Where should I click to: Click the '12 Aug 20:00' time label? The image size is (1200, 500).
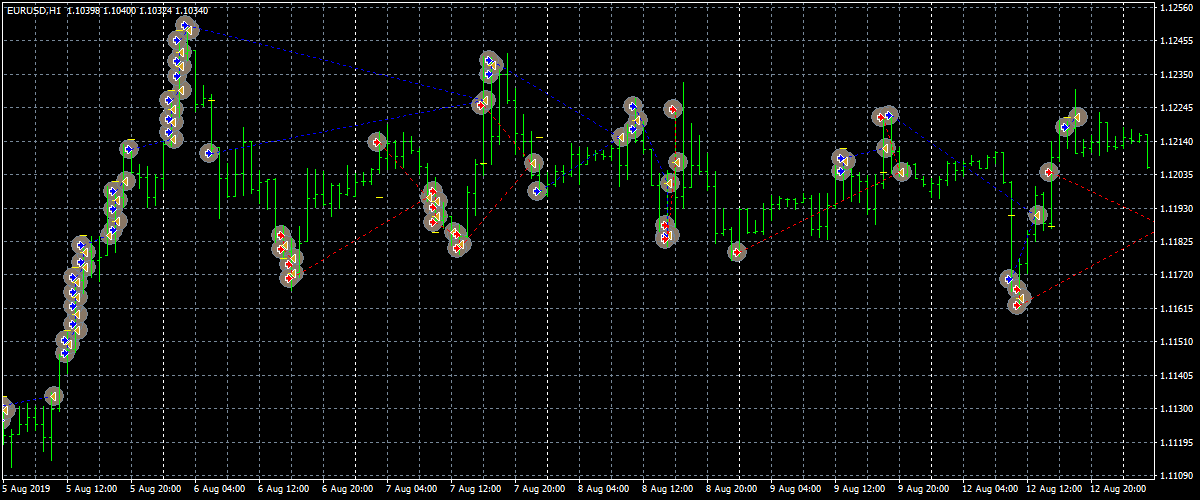tap(1118, 490)
